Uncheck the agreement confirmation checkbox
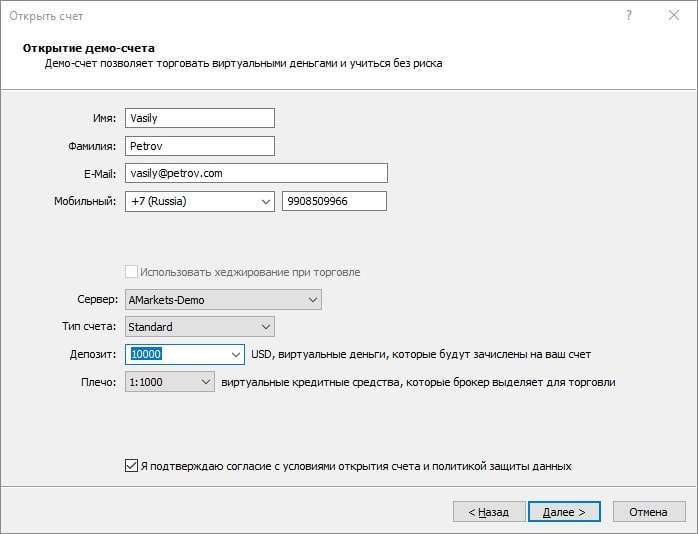 pyautogui.click(x=131, y=466)
